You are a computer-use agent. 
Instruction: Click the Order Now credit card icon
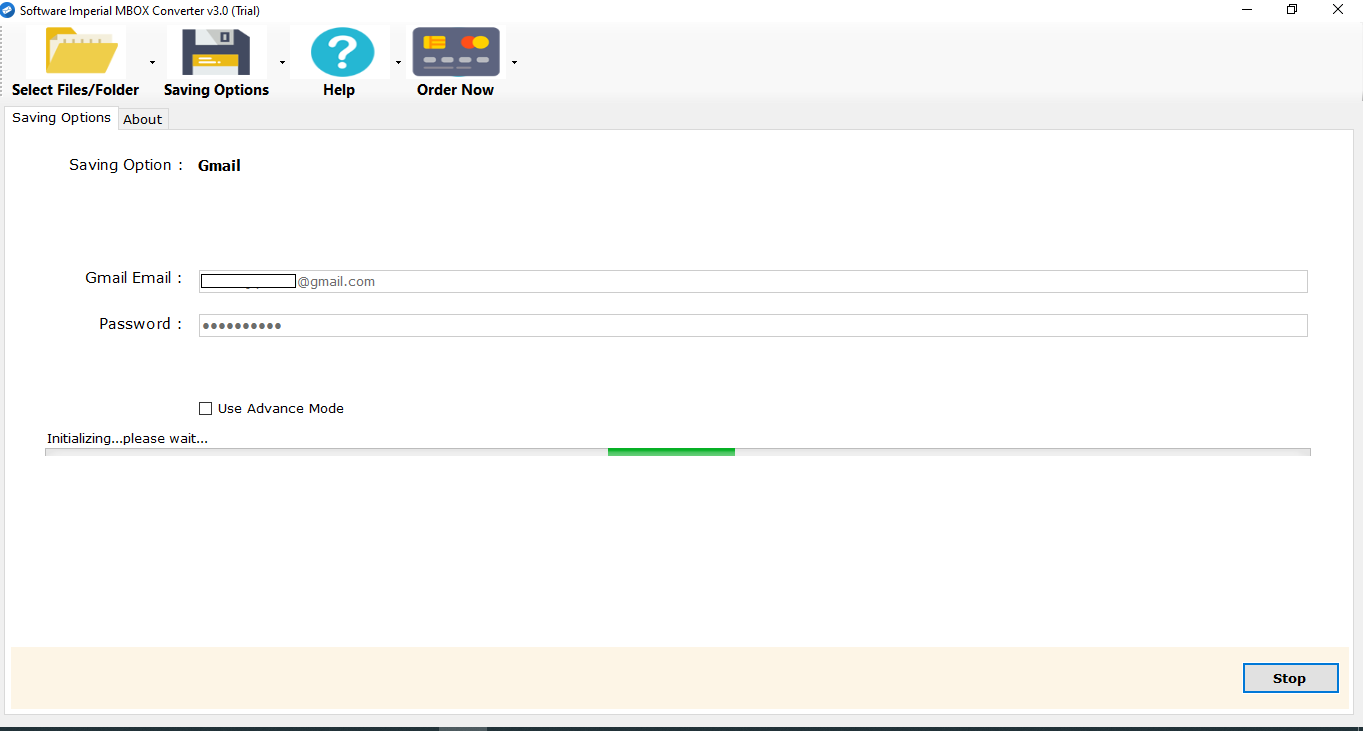[456, 52]
